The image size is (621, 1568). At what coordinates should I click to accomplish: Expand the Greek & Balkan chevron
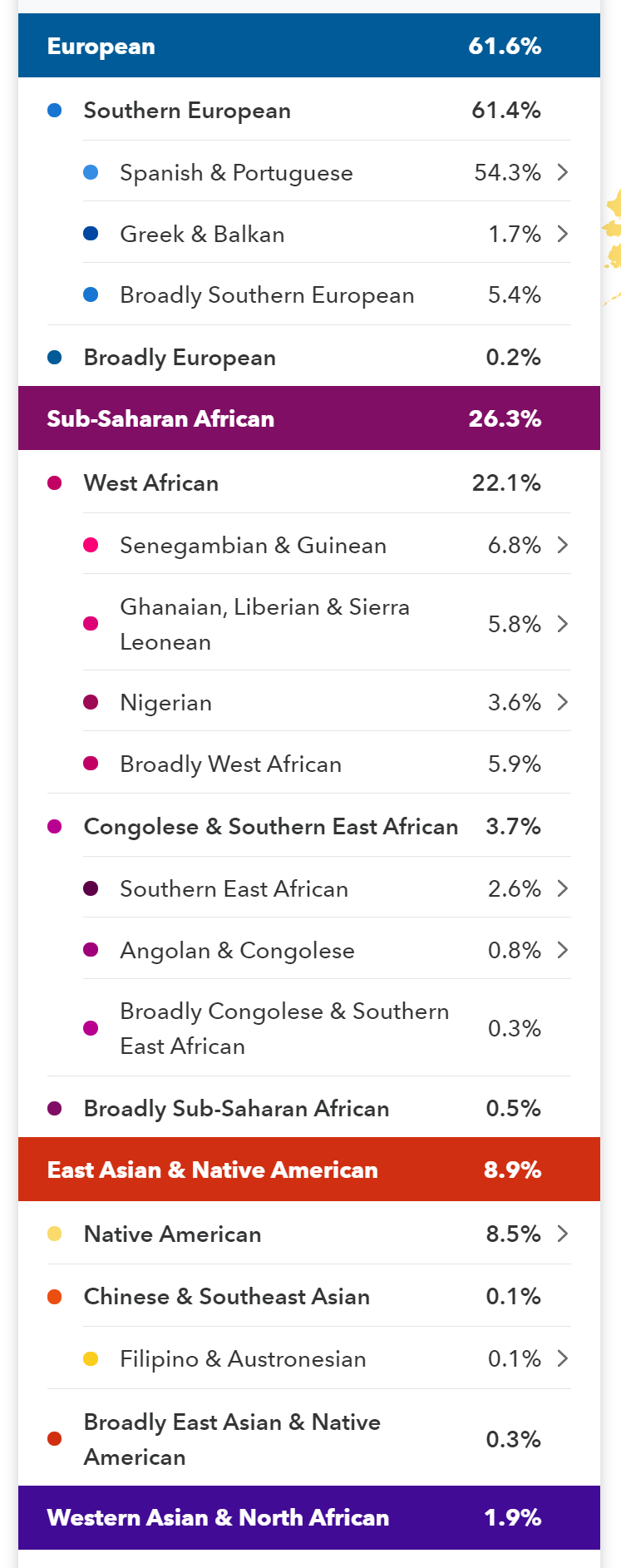563,234
